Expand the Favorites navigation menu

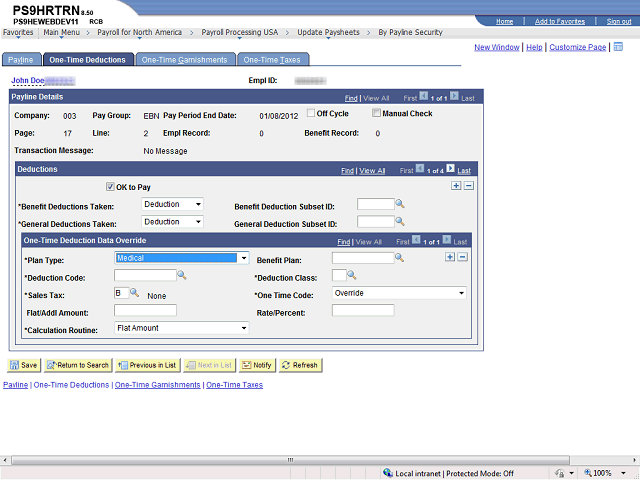tap(18, 32)
